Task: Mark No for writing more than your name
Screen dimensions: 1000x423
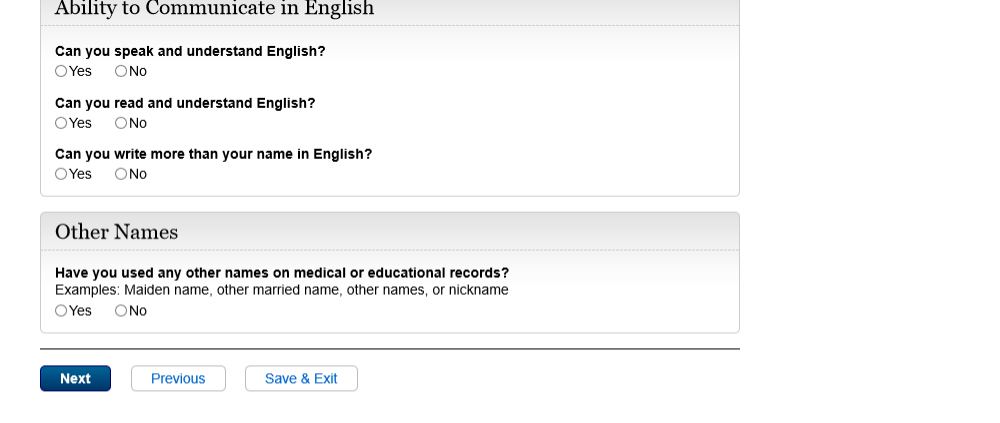Action: pyautogui.click(x=121, y=174)
